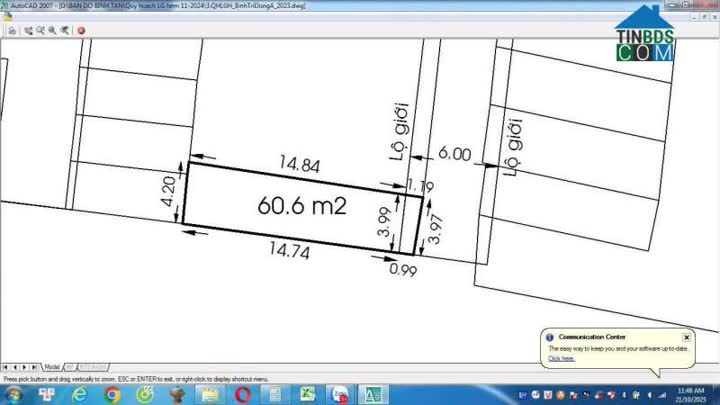Viewport: 720px width, 405px height.
Task: Open the Windows Start menu
Action: 14,394
